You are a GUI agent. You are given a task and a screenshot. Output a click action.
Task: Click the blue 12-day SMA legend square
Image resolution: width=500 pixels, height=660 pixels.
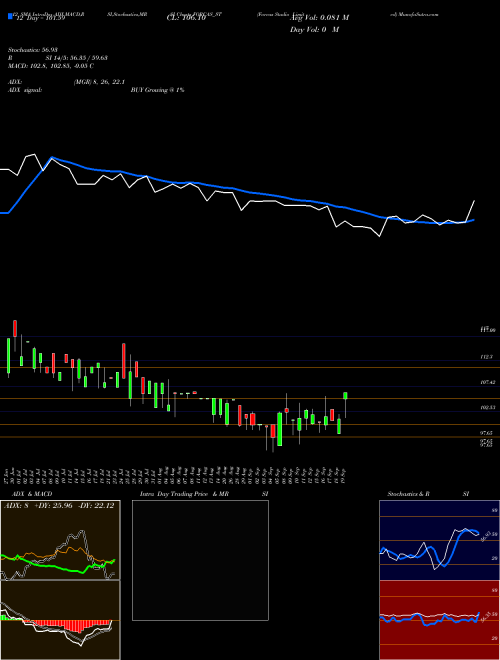tap(10, 16)
